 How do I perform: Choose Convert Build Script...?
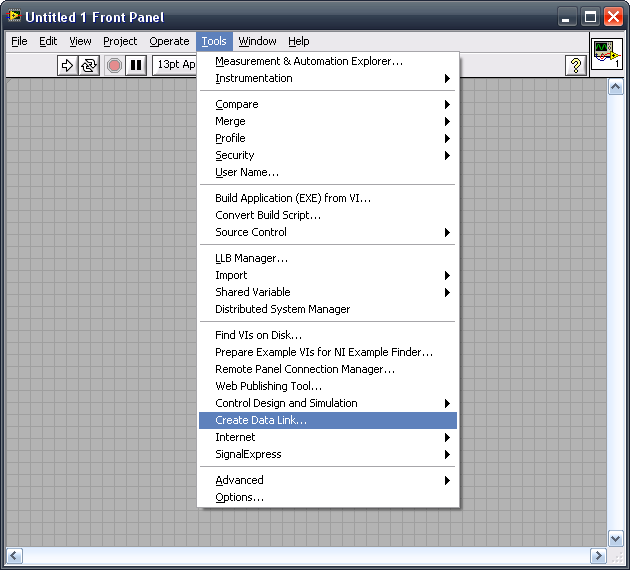(328, 215)
